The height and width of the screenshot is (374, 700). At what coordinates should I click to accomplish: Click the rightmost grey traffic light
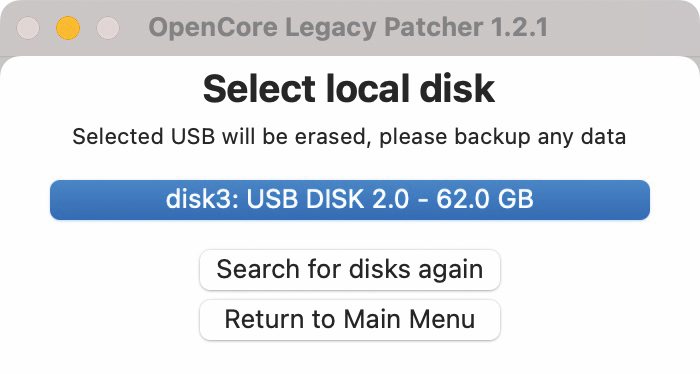click(x=108, y=28)
